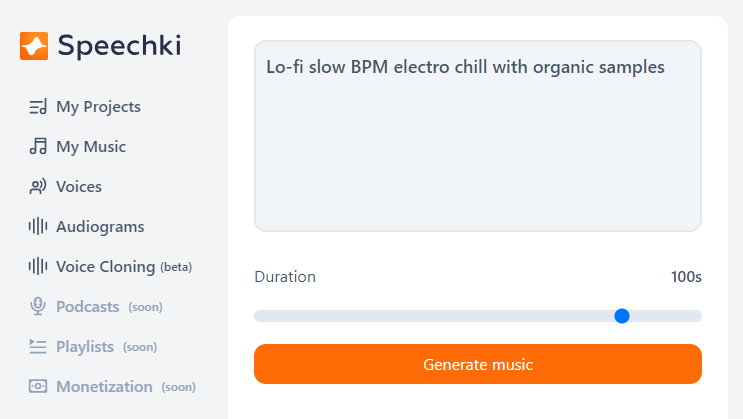Click the orange Speechki logo icon
This screenshot has height=419, width=743.
click(34, 46)
